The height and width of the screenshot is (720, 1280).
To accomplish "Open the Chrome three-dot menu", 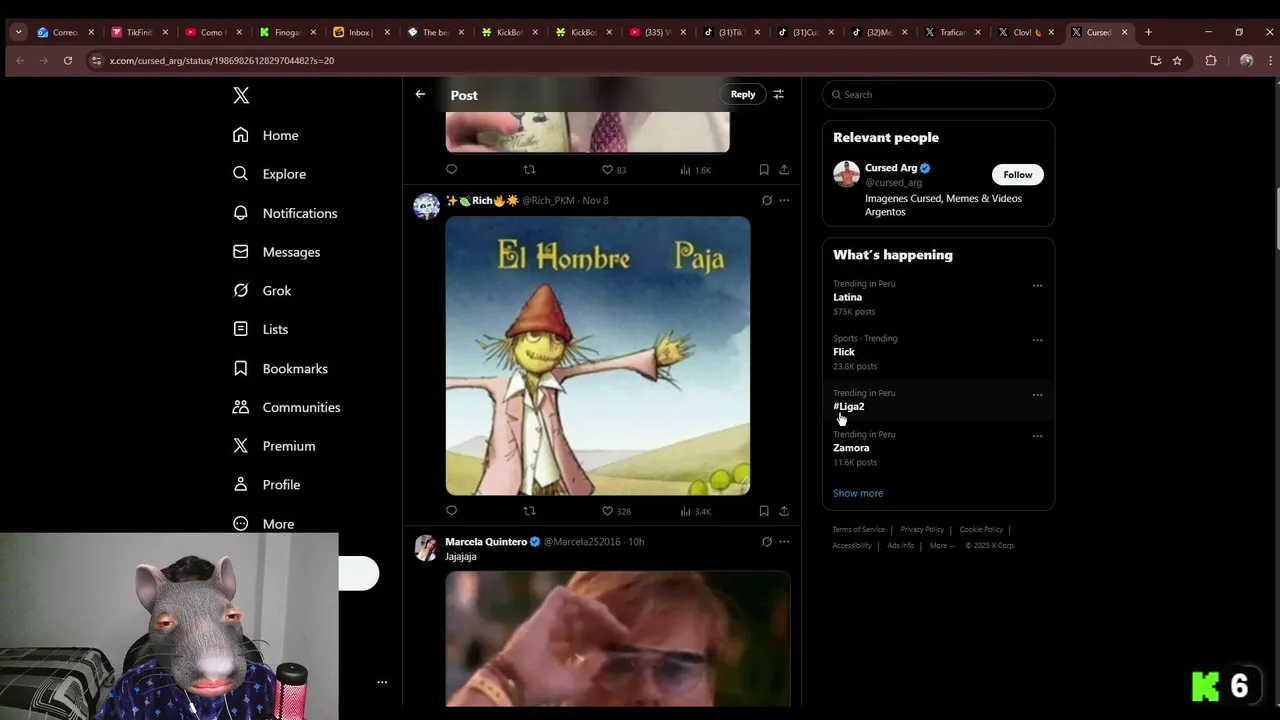I will point(1271,60).
